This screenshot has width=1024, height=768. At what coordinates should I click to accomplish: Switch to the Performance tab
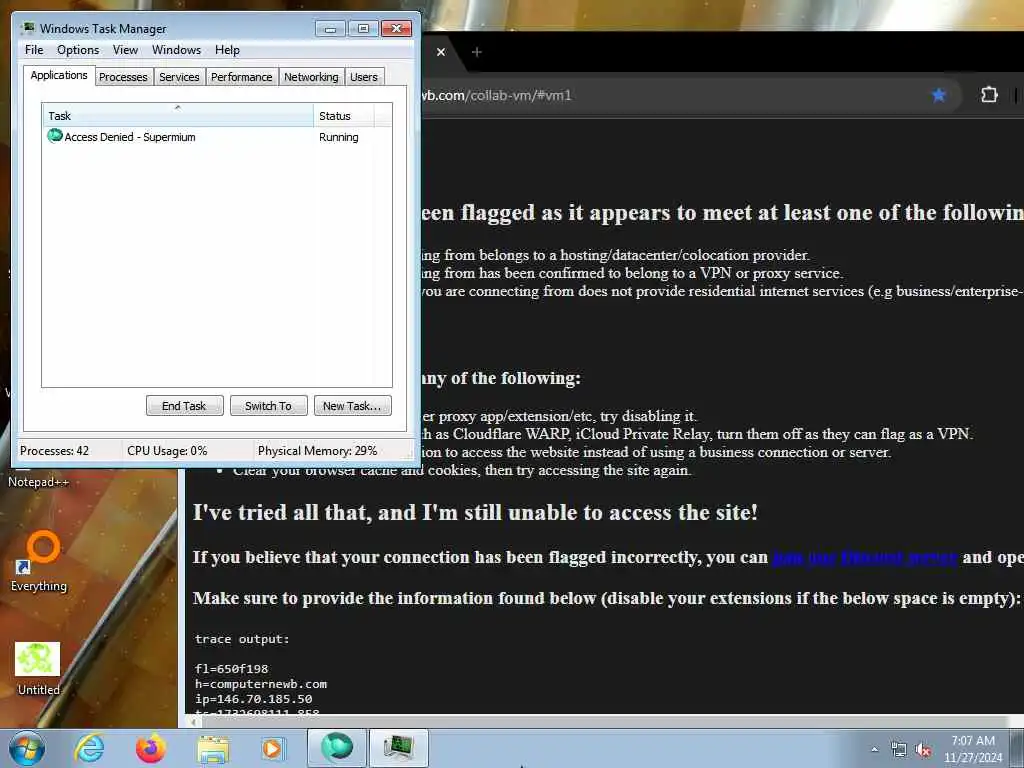[242, 77]
